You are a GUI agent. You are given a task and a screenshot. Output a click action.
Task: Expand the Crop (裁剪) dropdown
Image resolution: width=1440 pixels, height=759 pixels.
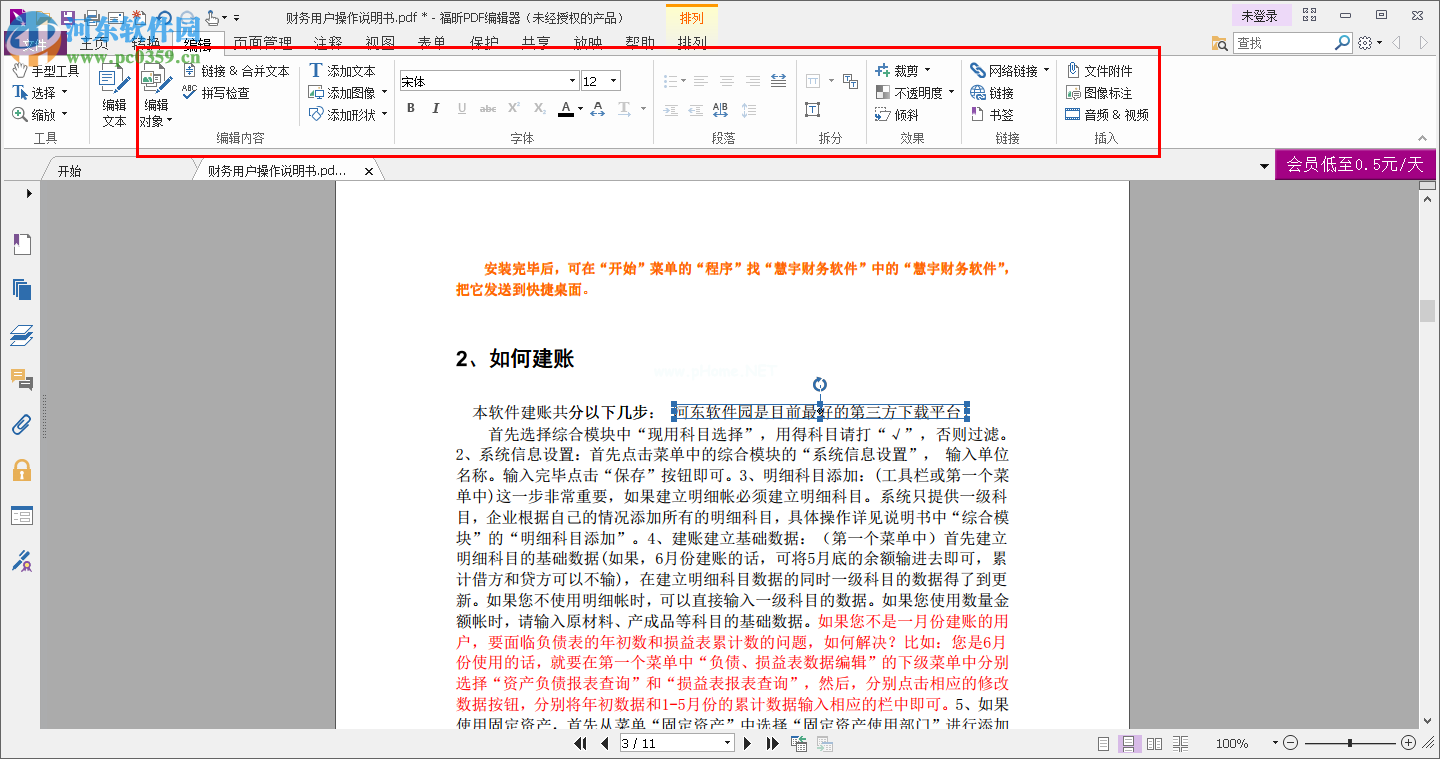927,71
